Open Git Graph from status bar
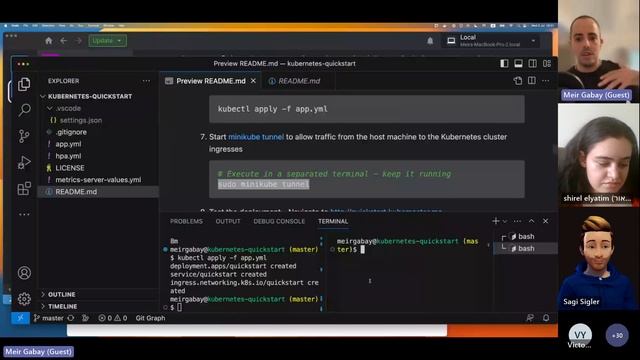 150,318
